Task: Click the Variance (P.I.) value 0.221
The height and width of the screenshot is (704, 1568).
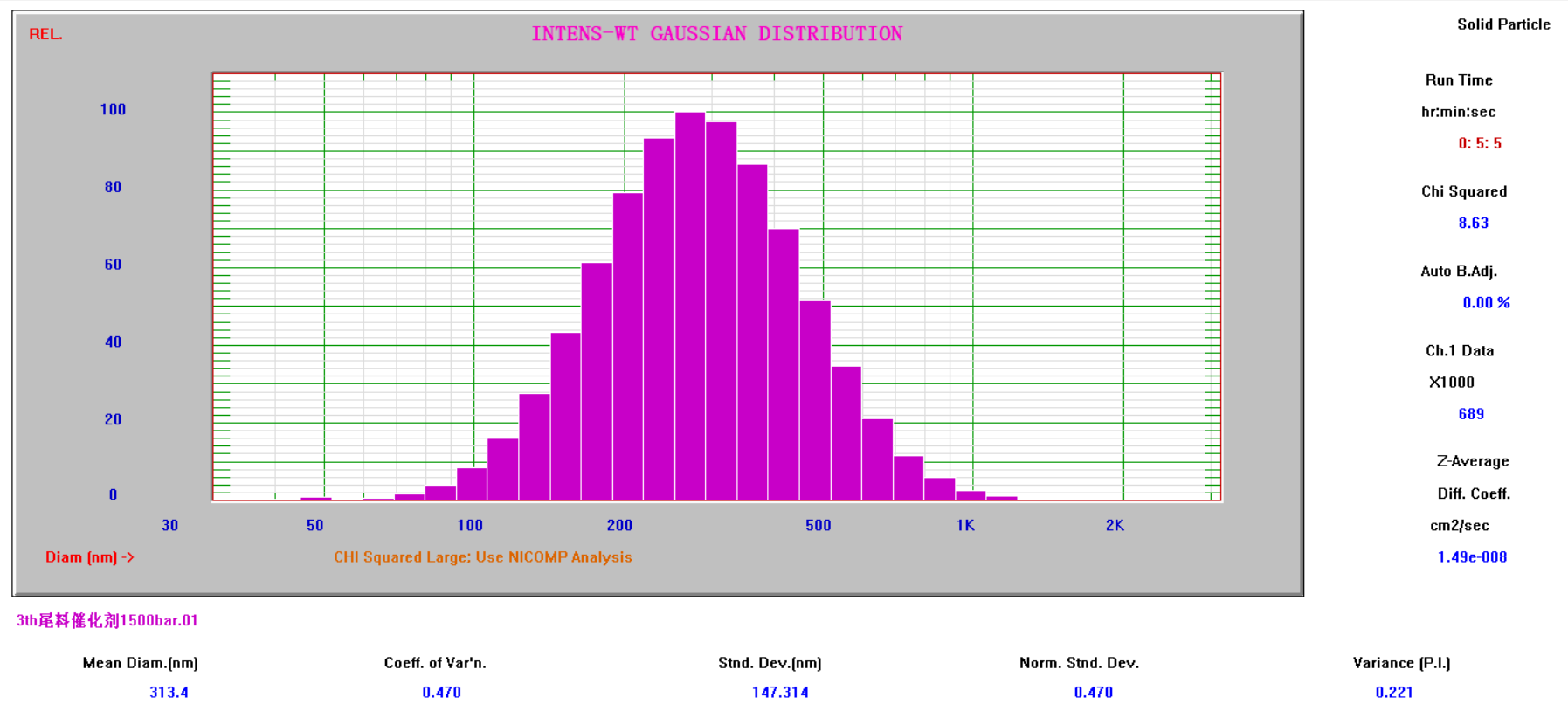Action: (1393, 692)
